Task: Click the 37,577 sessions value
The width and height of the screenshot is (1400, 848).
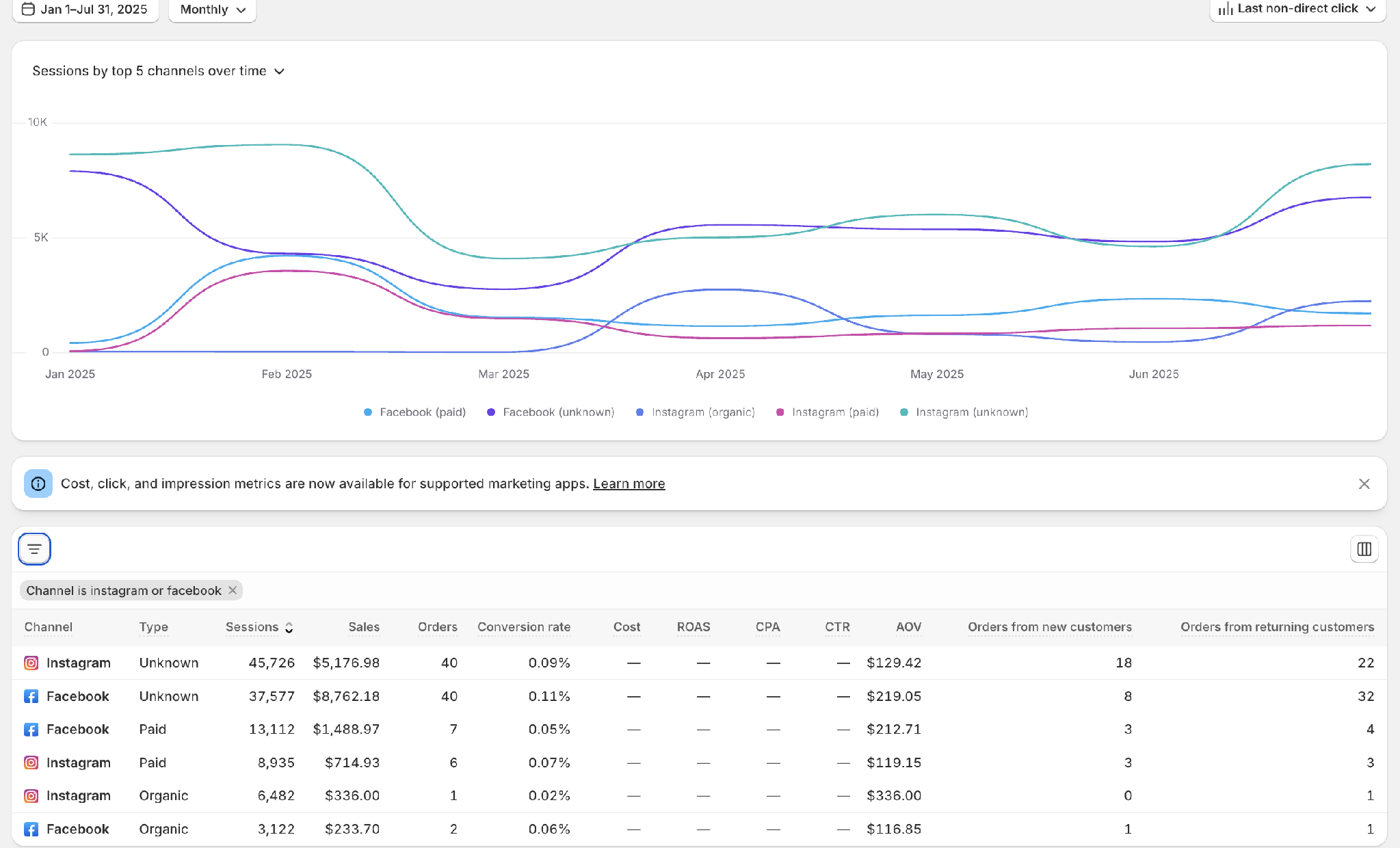Action: [x=272, y=696]
